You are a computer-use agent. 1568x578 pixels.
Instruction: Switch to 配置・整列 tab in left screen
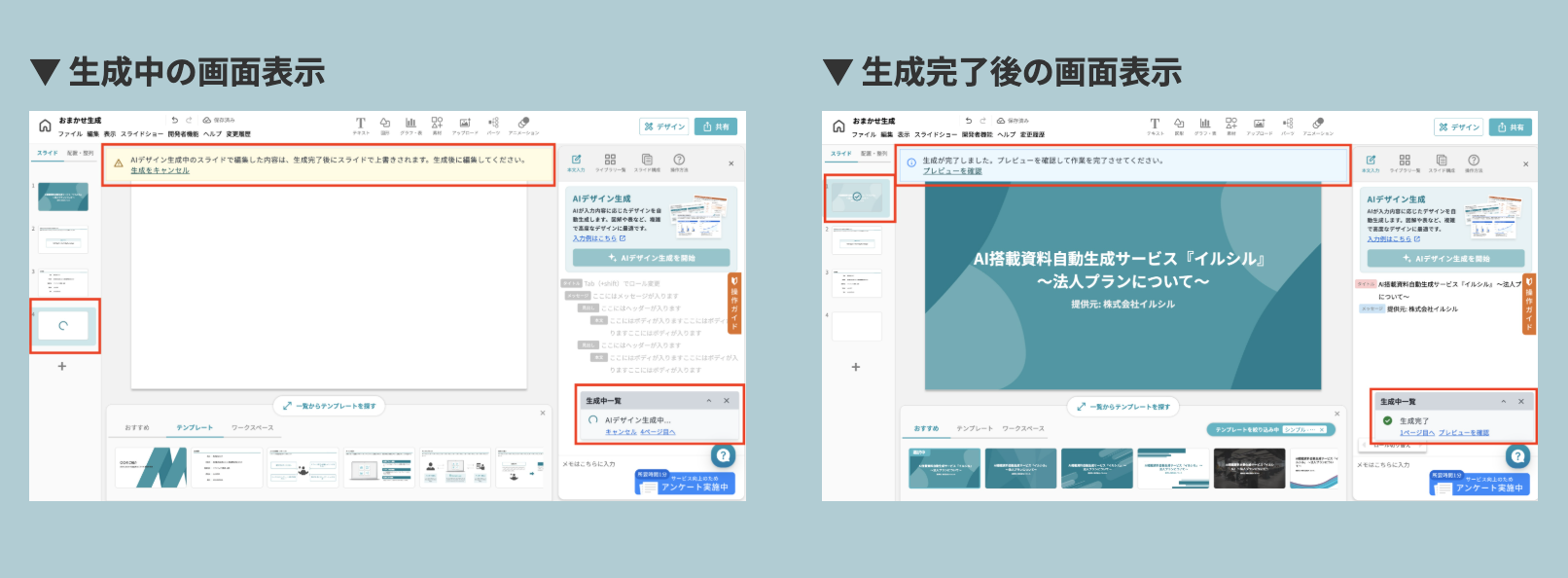81,153
